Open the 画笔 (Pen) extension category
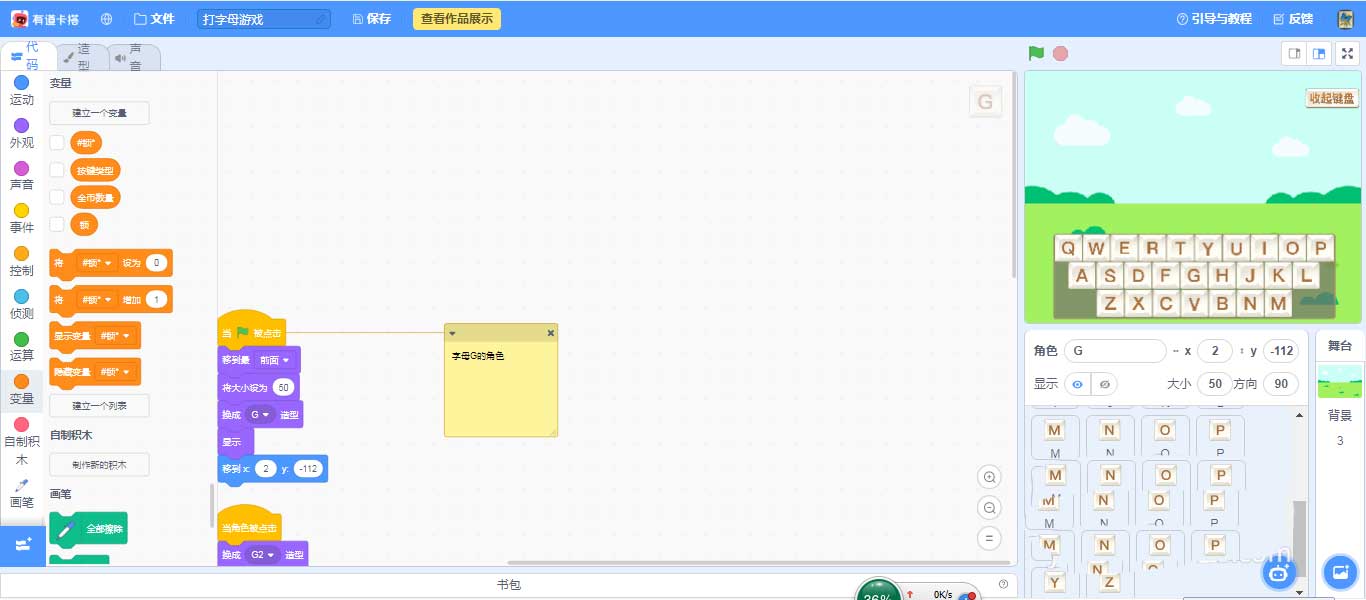 click(x=22, y=493)
